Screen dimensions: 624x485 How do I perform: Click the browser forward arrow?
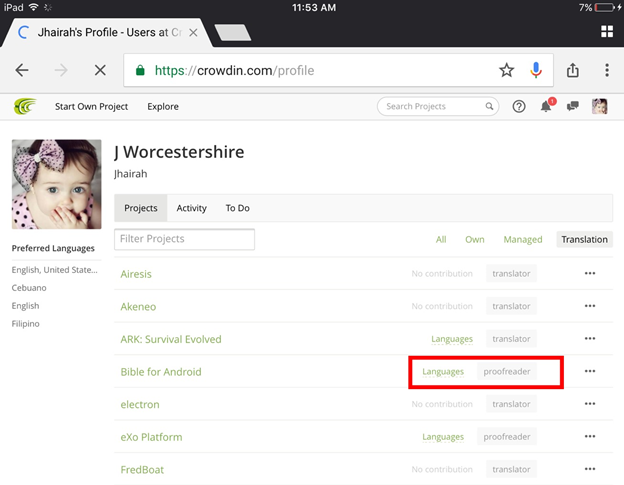tap(61, 70)
